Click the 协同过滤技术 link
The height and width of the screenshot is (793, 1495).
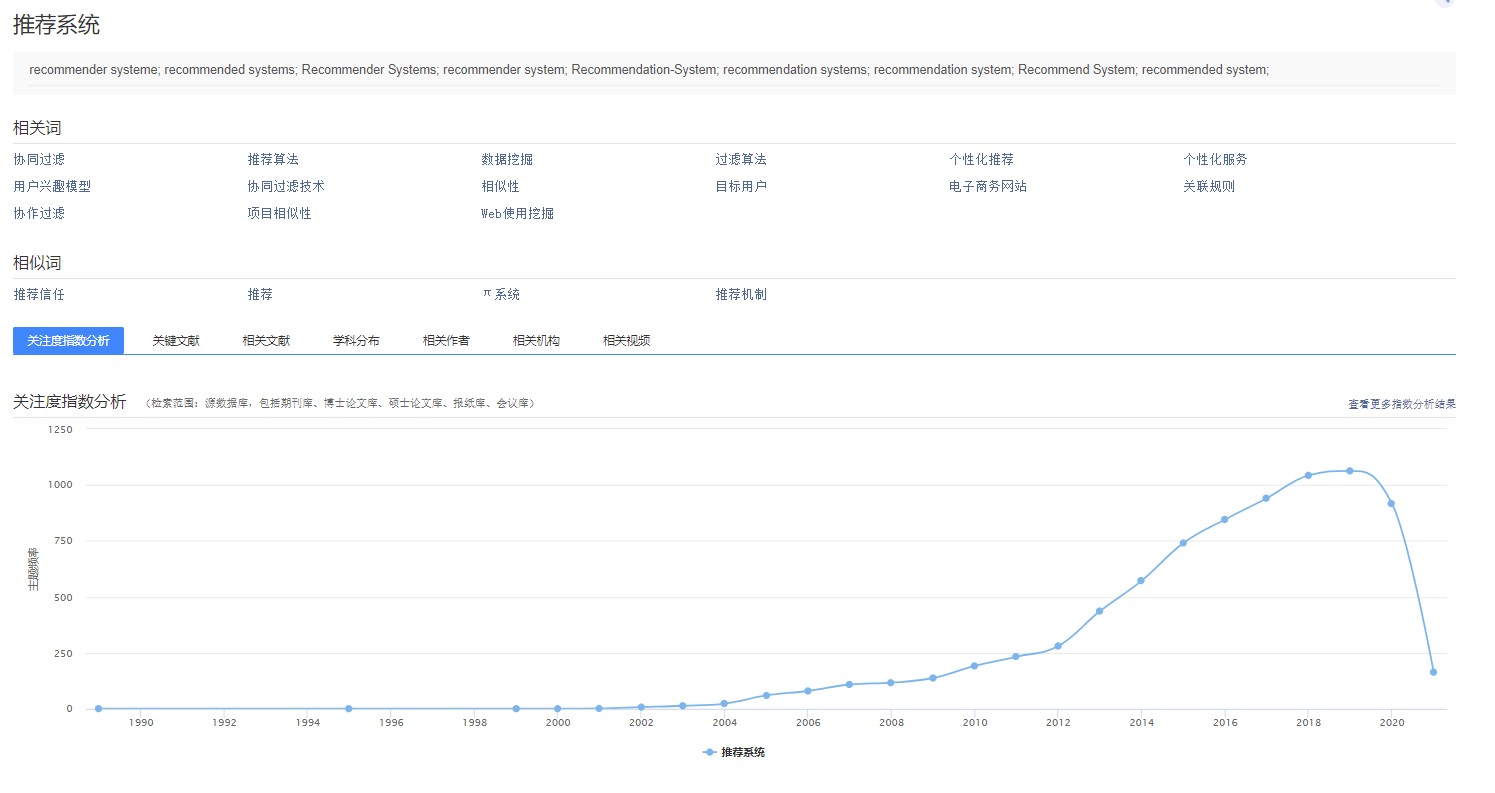[x=286, y=186]
